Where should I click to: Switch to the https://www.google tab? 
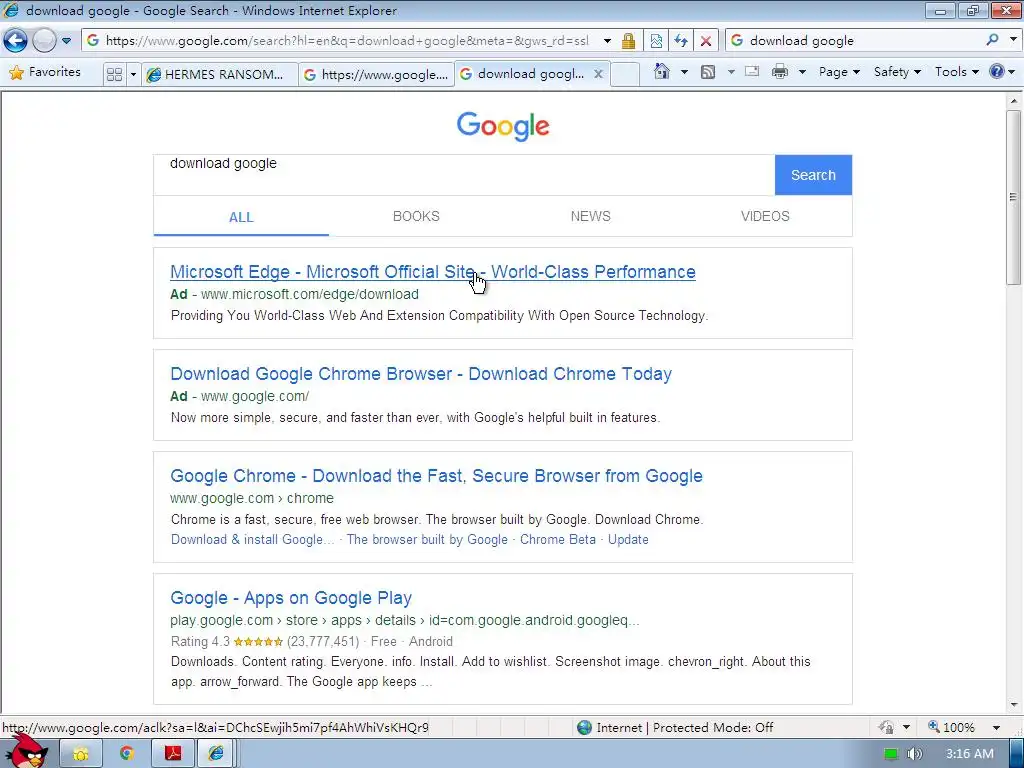pyautogui.click(x=376, y=74)
